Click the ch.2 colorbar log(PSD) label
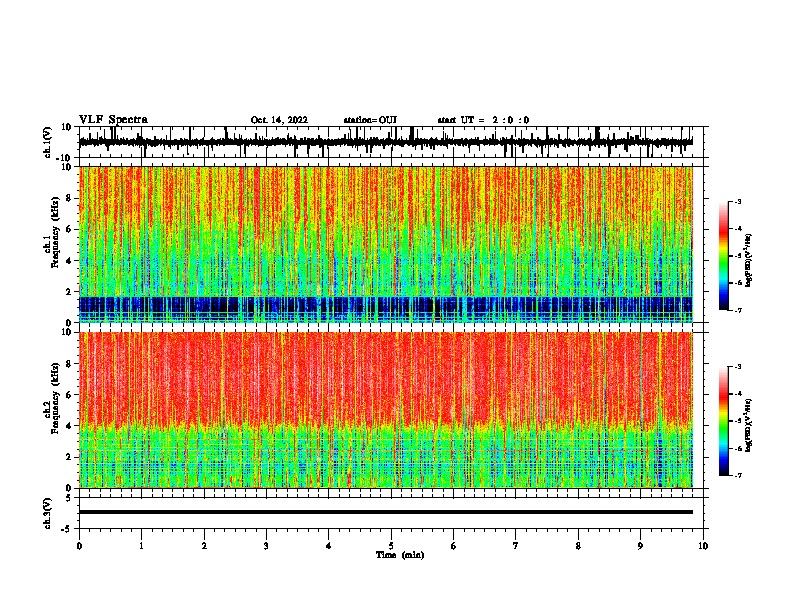 tap(748, 425)
